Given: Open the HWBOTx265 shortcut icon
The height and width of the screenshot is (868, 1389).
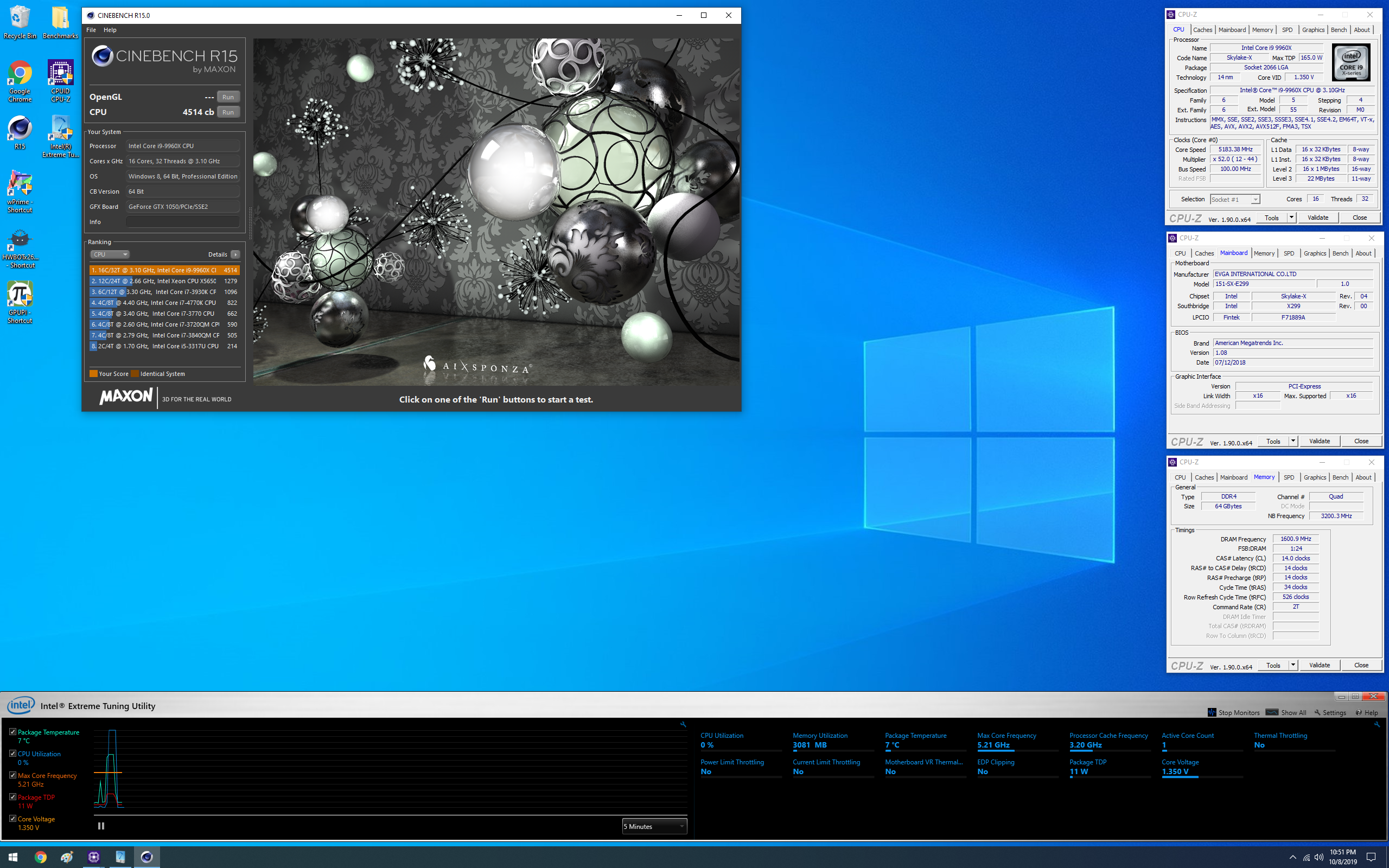Looking at the screenshot, I should (20, 248).
